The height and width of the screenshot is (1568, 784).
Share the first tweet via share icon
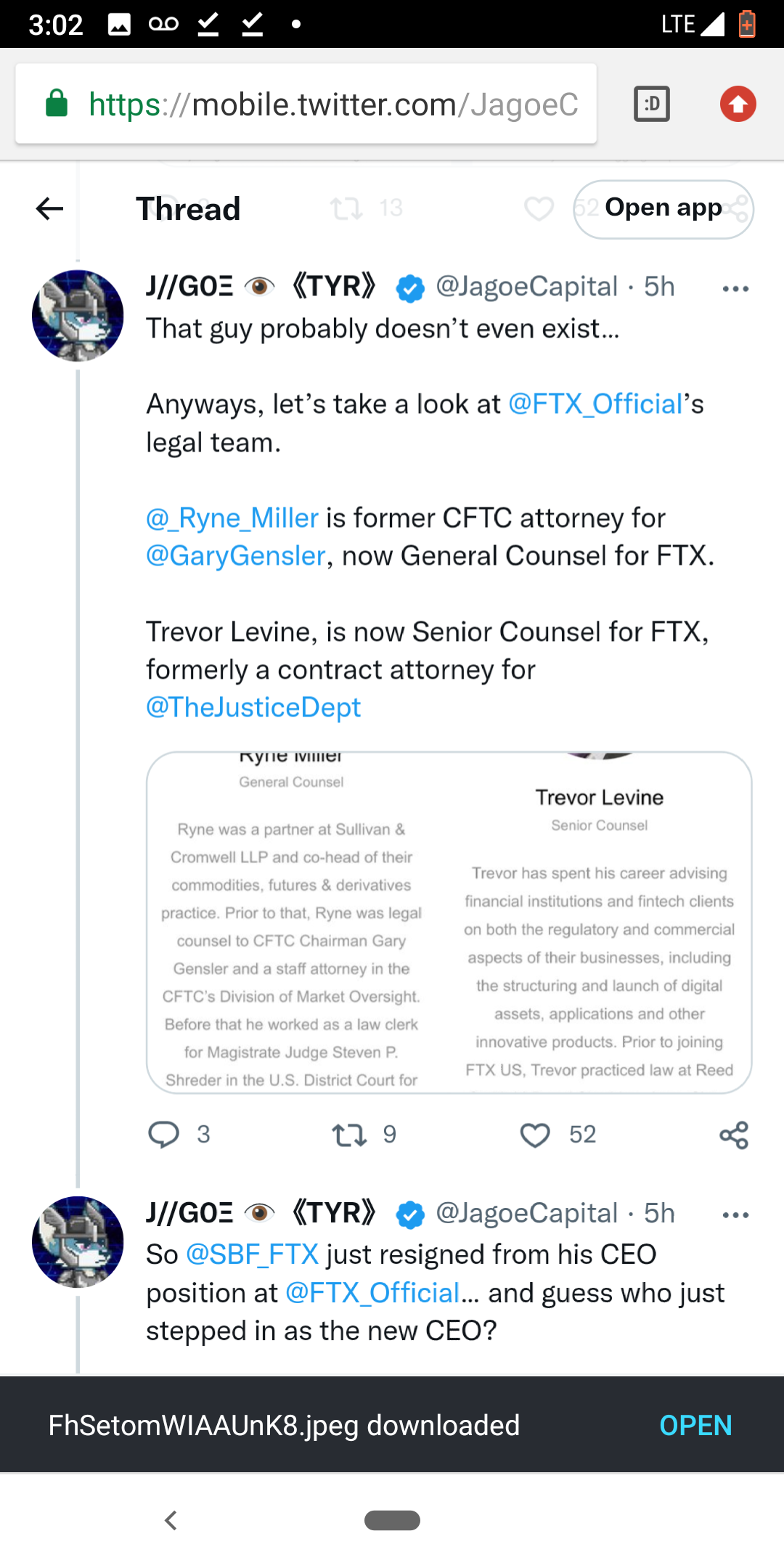point(734,1135)
